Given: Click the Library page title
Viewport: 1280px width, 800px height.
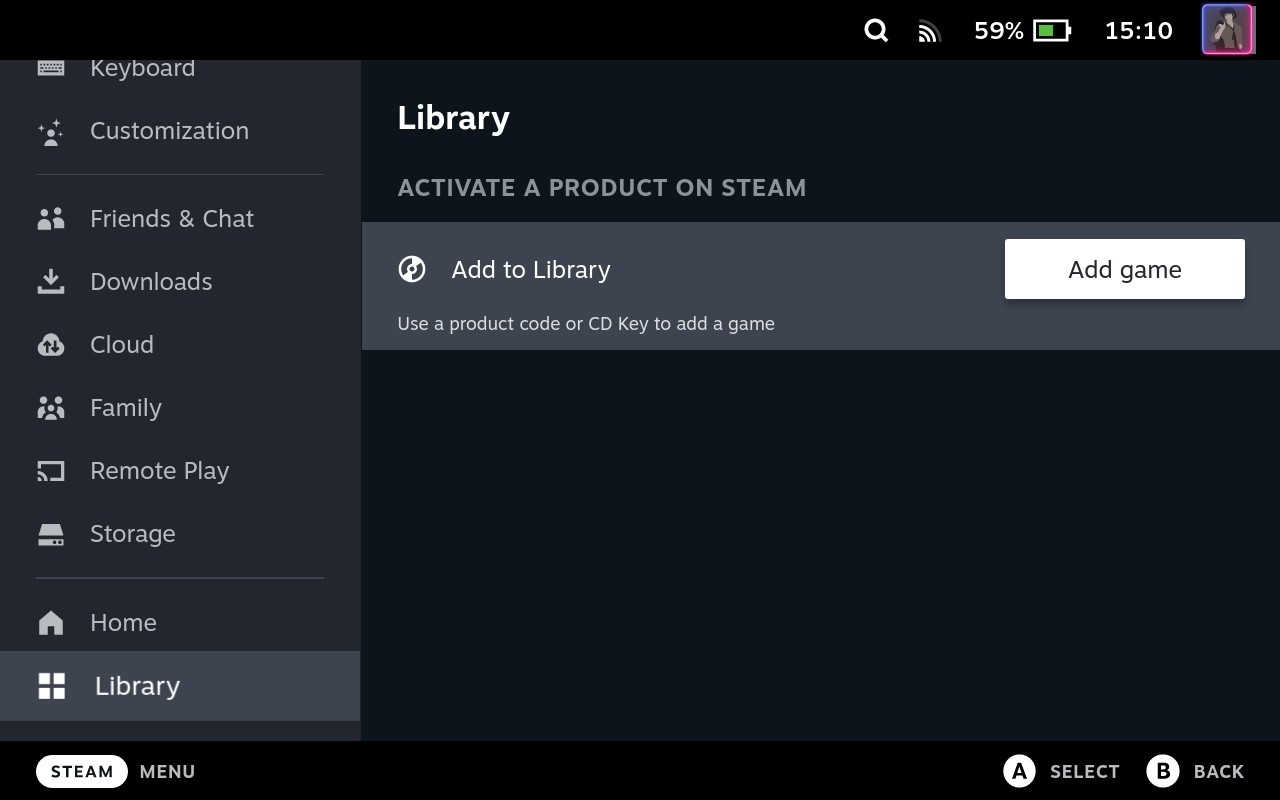Looking at the screenshot, I should tap(454, 118).
